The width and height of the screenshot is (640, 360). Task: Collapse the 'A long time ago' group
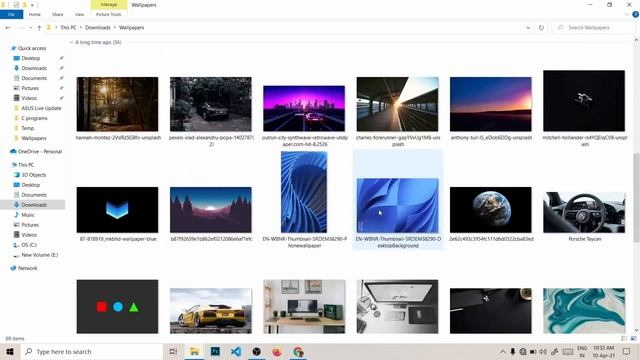pyautogui.click(x=71, y=42)
